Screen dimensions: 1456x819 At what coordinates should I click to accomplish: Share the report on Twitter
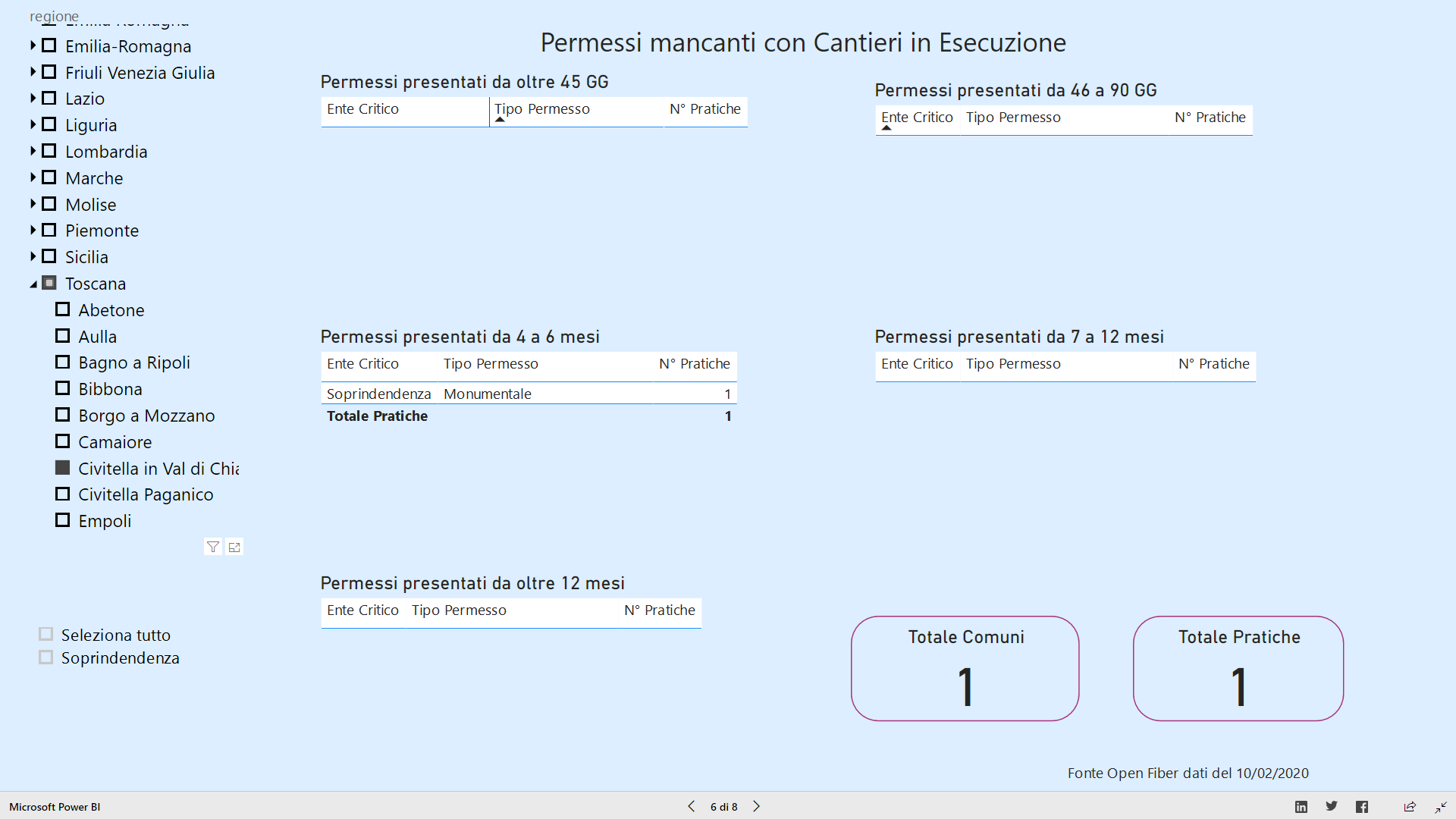1332,806
